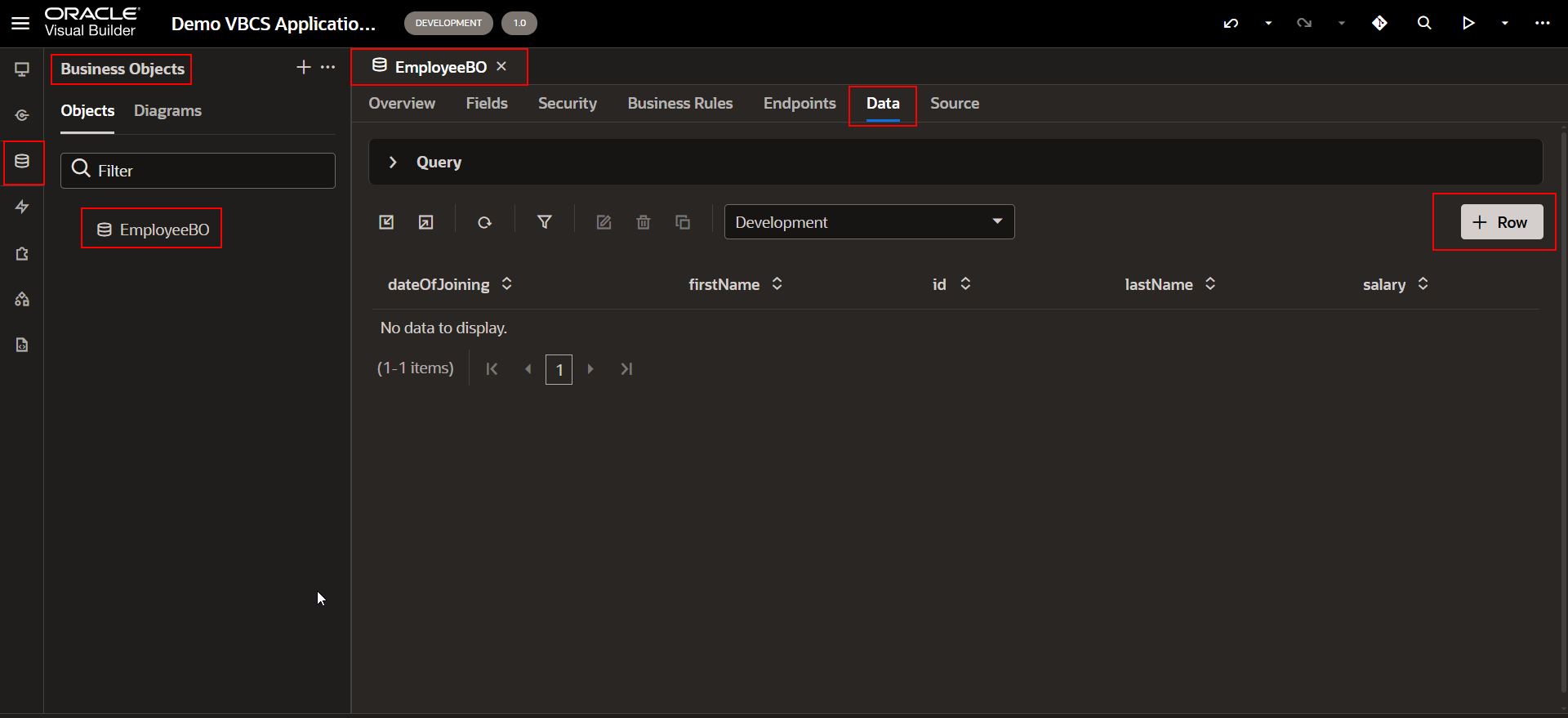The width and height of the screenshot is (1568, 718).
Task: Switch to the Objects tab
Action: coord(87,111)
